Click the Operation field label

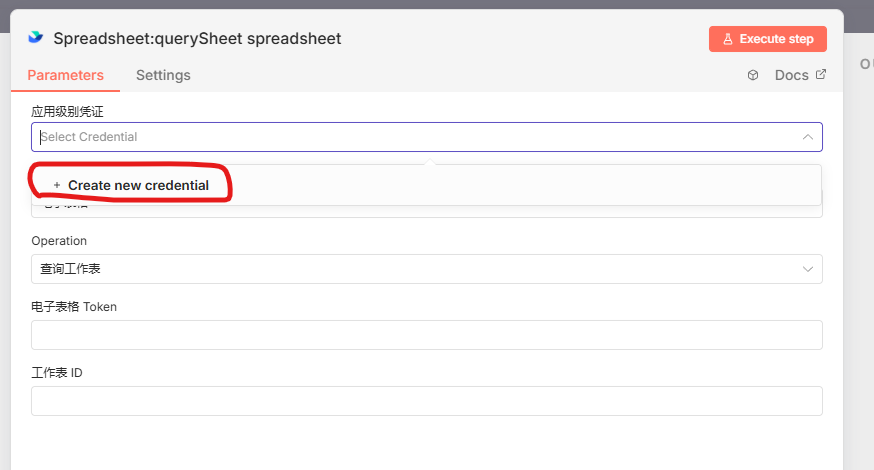(x=59, y=241)
